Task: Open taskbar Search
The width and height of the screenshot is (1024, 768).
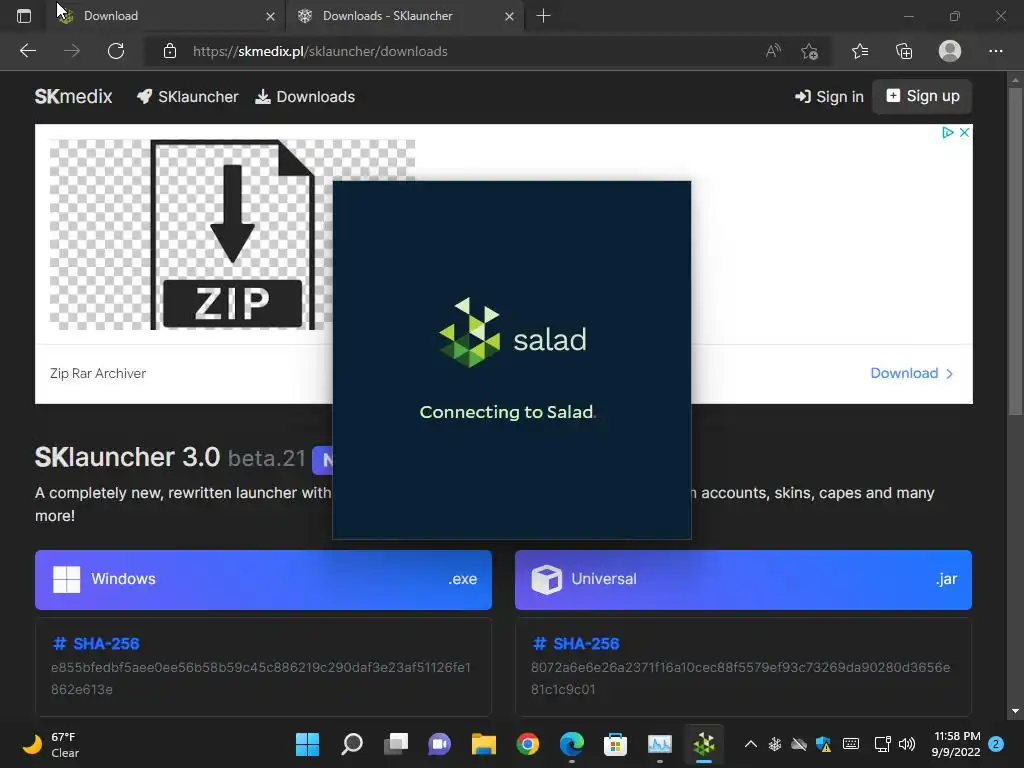Action: coord(351,744)
